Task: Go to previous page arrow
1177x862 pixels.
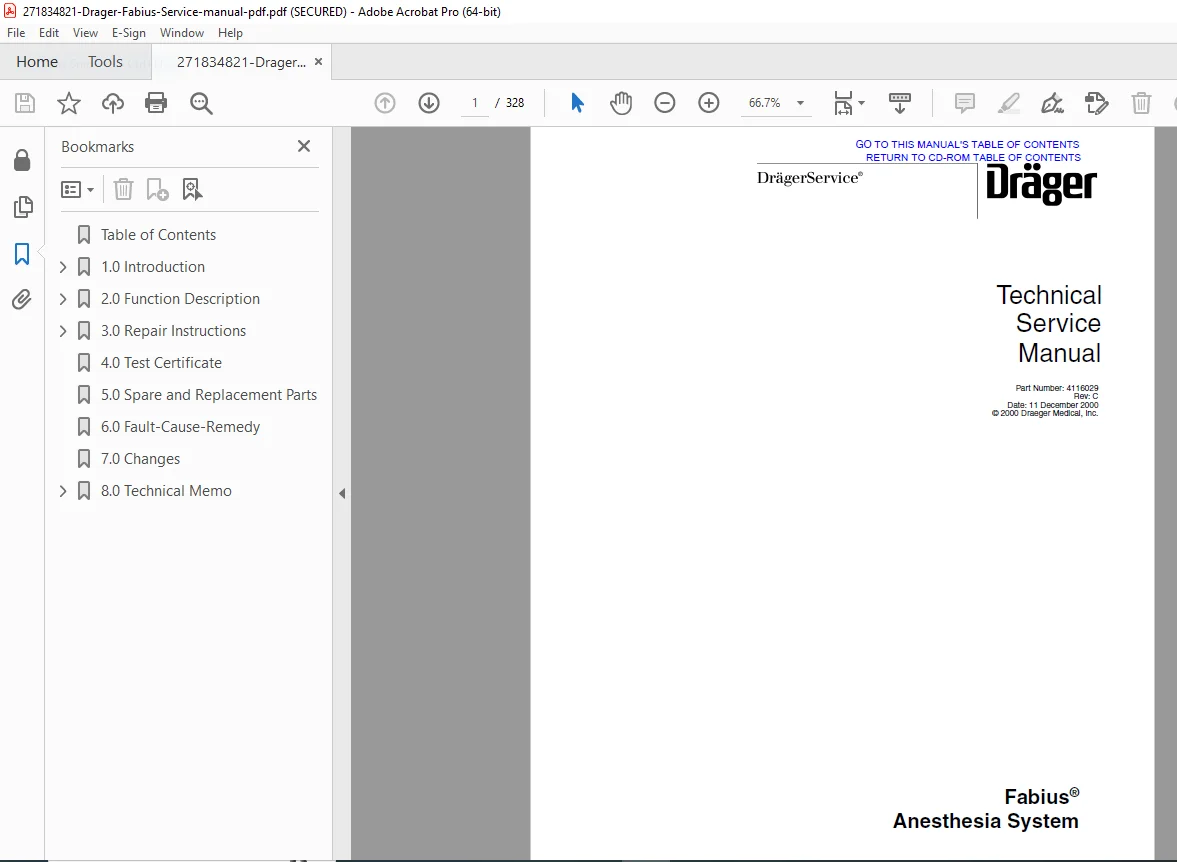Action: click(384, 103)
